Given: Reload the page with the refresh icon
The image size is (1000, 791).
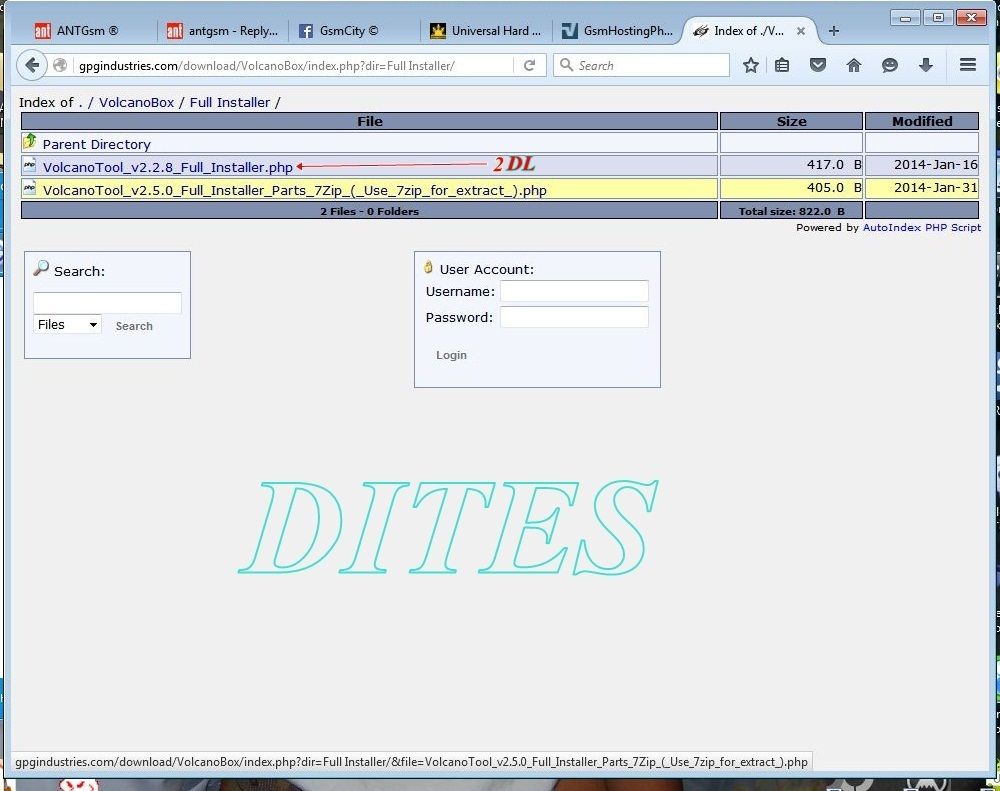Looking at the screenshot, I should pyautogui.click(x=529, y=65).
